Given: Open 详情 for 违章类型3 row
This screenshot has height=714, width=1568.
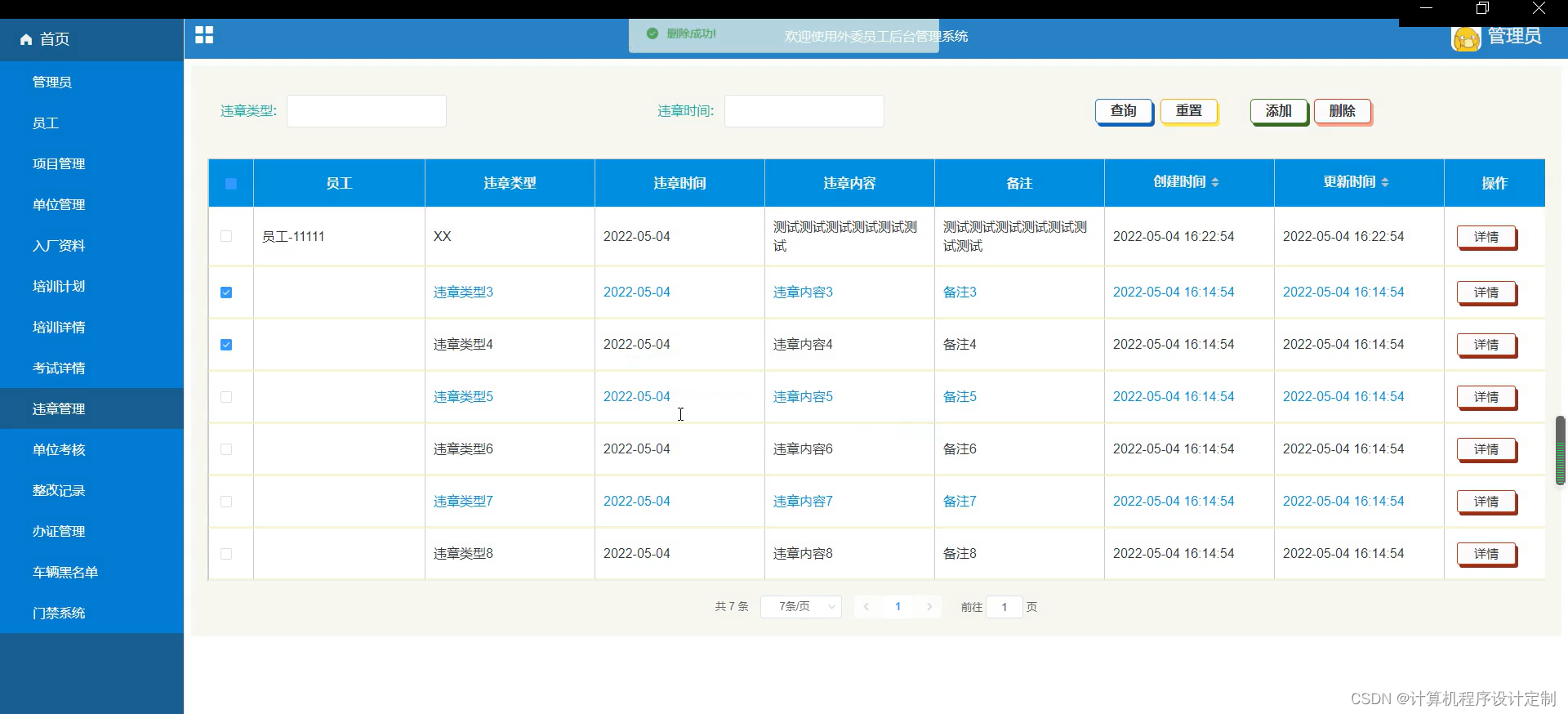Looking at the screenshot, I should coord(1486,292).
